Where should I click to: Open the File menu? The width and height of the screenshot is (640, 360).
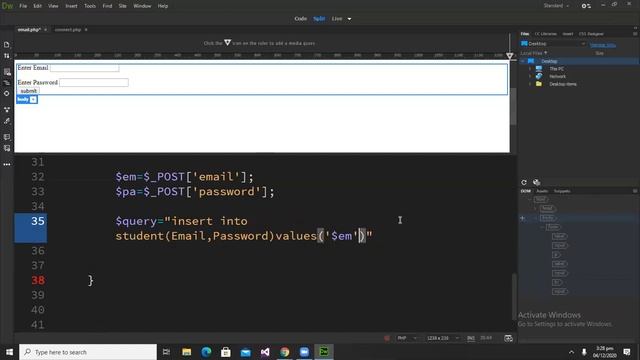click(x=23, y=6)
